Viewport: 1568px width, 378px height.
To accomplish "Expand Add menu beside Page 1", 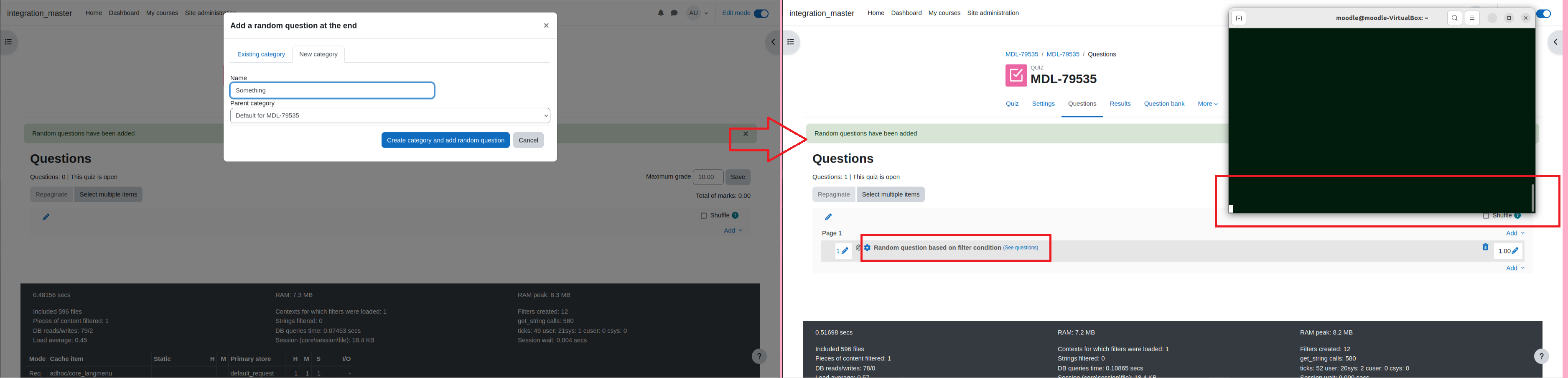I will pyautogui.click(x=1515, y=233).
